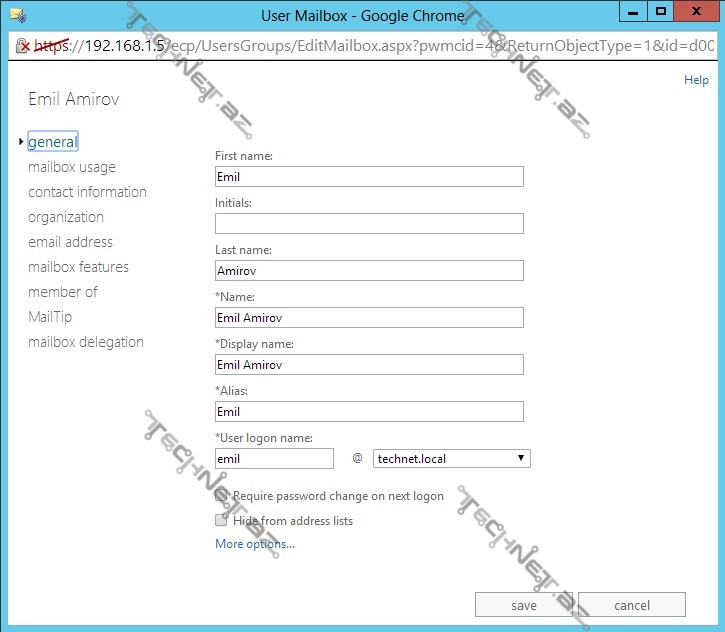
Task: Enable Require password change on next logon
Action: point(222,496)
